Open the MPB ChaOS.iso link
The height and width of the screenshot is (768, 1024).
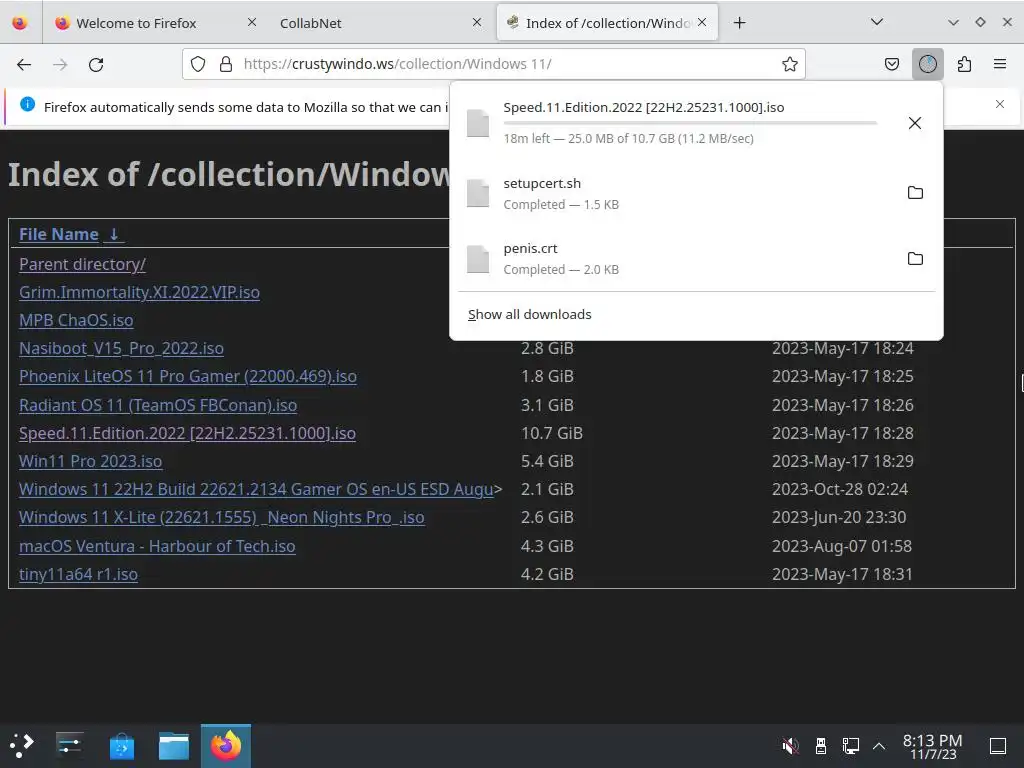pos(76,321)
